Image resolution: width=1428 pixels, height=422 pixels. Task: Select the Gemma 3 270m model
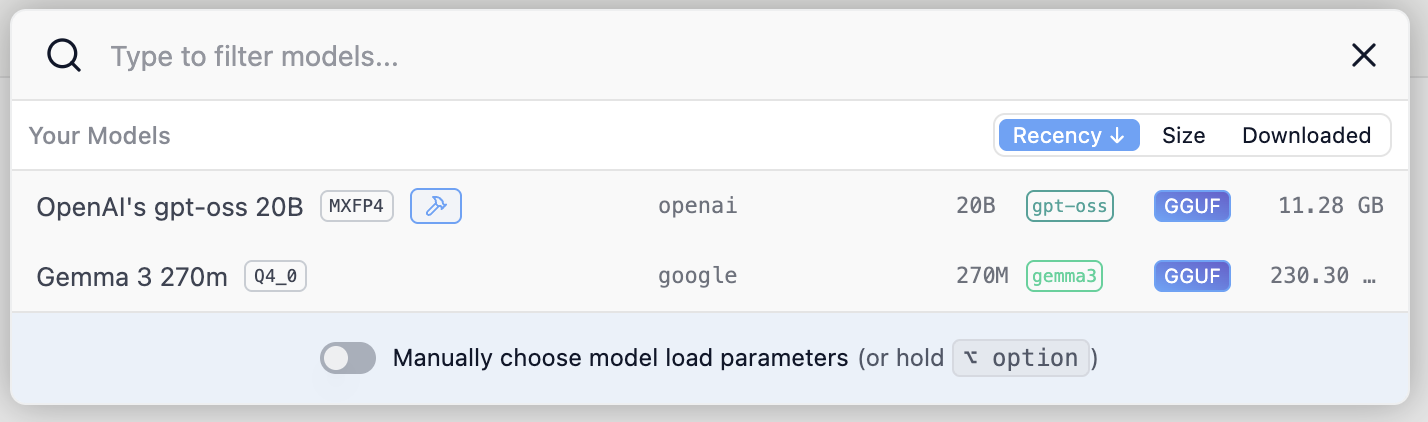tap(132, 276)
